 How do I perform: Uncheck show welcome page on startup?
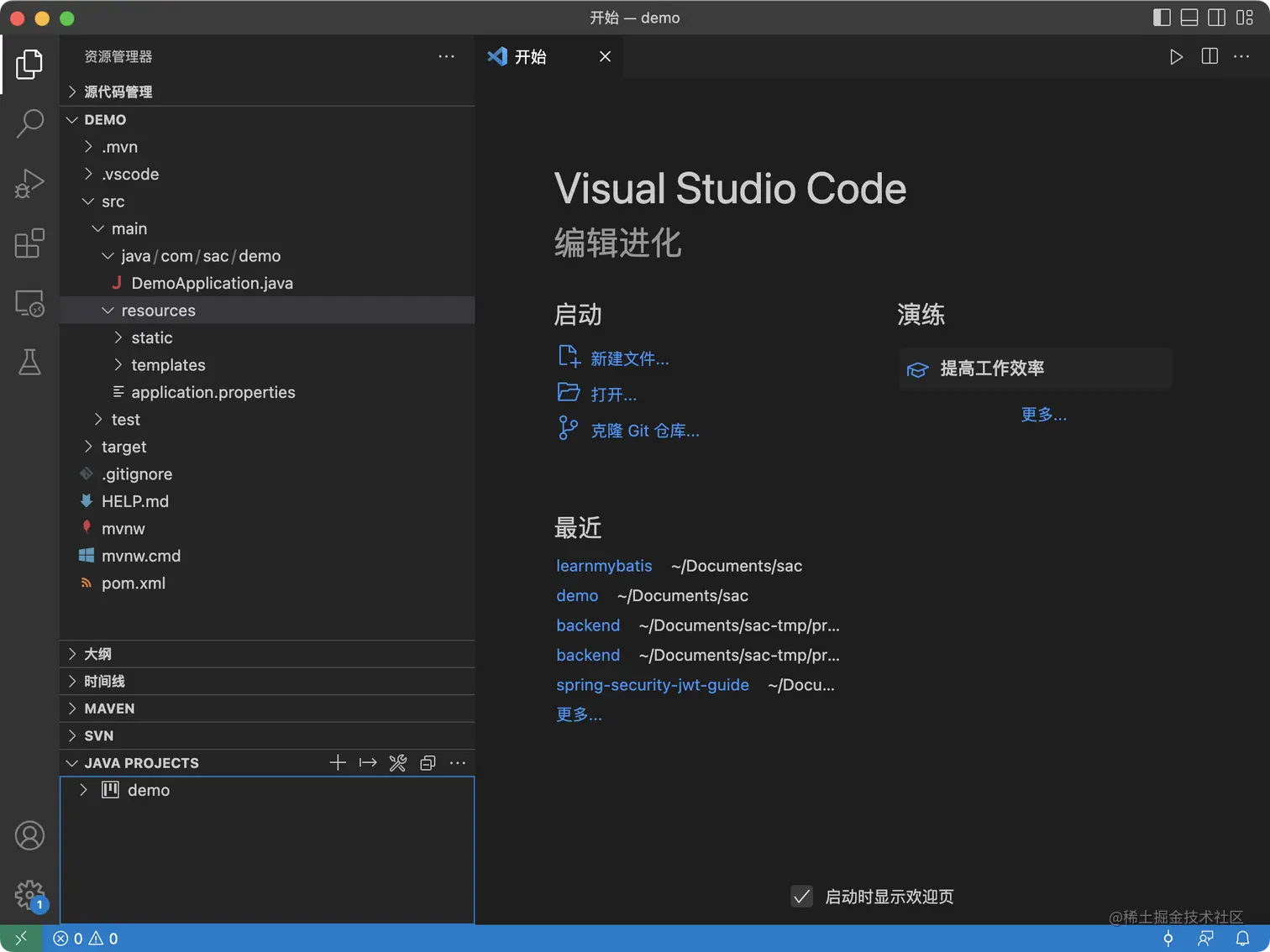pyautogui.click(x=802, y=897)
